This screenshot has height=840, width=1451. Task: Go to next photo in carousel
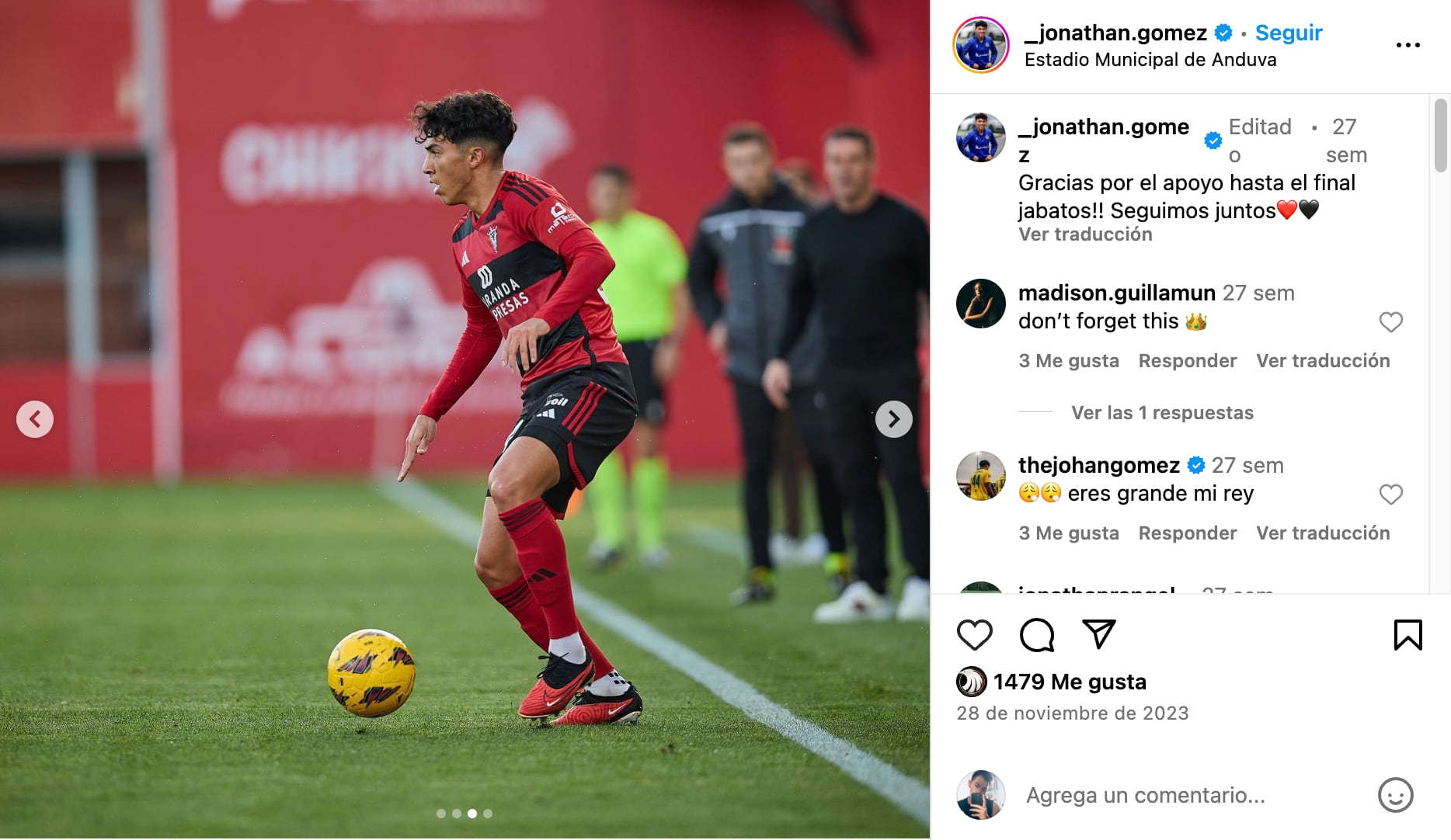coord(894,419)
